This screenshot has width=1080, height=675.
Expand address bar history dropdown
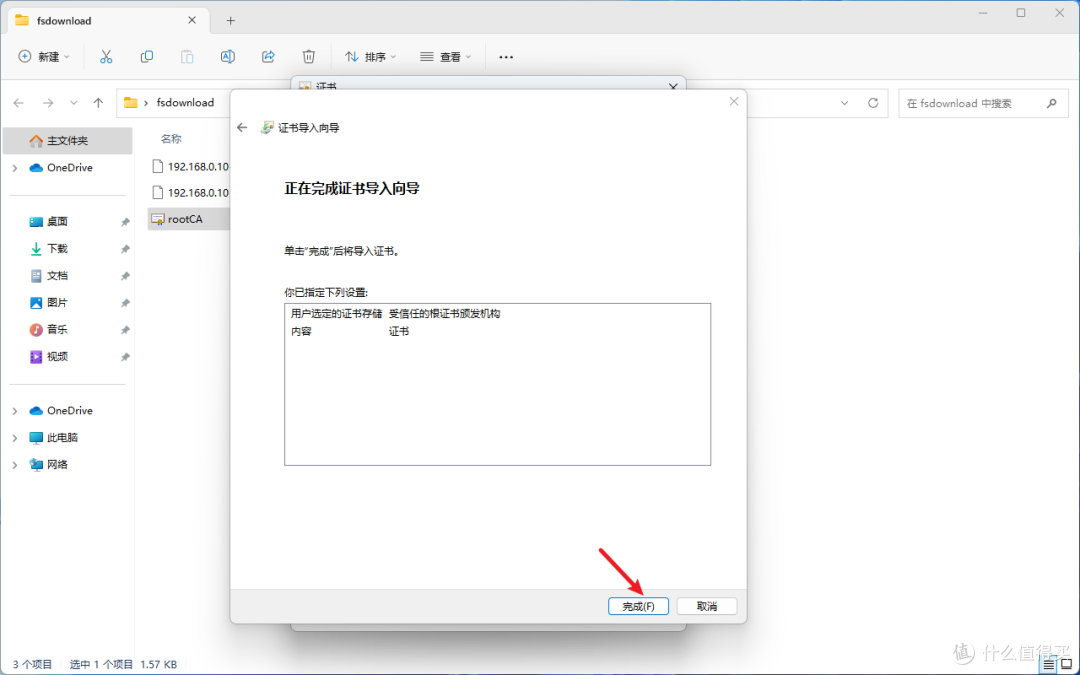click(844, 103)
